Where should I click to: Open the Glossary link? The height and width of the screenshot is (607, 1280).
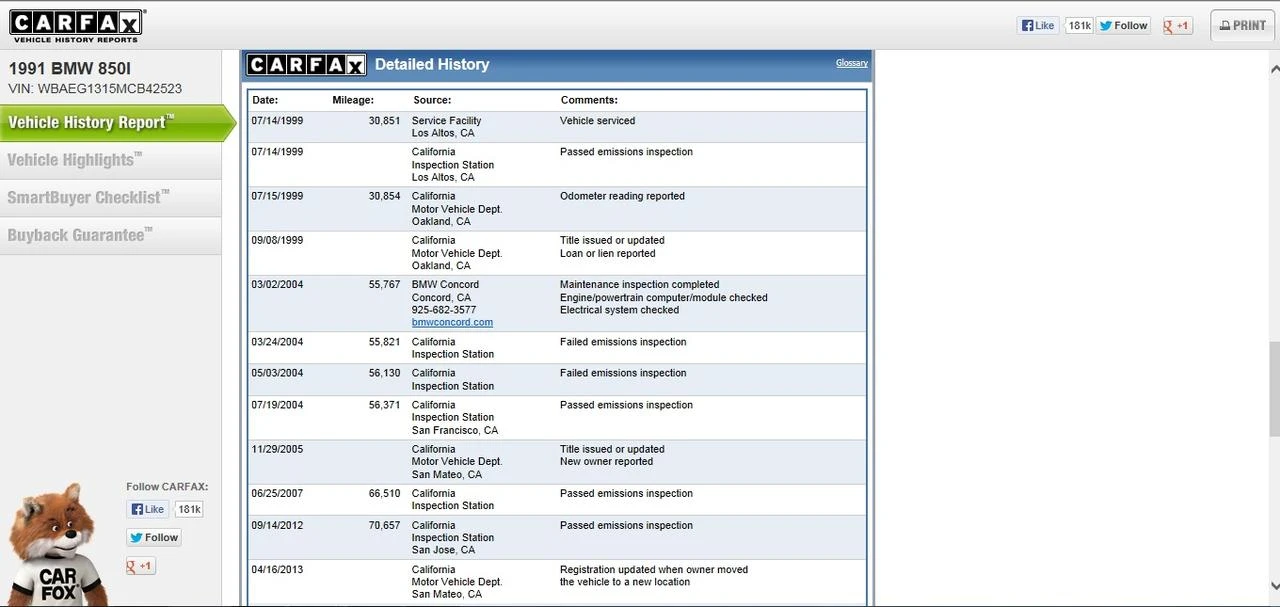(x=852, y=63)
